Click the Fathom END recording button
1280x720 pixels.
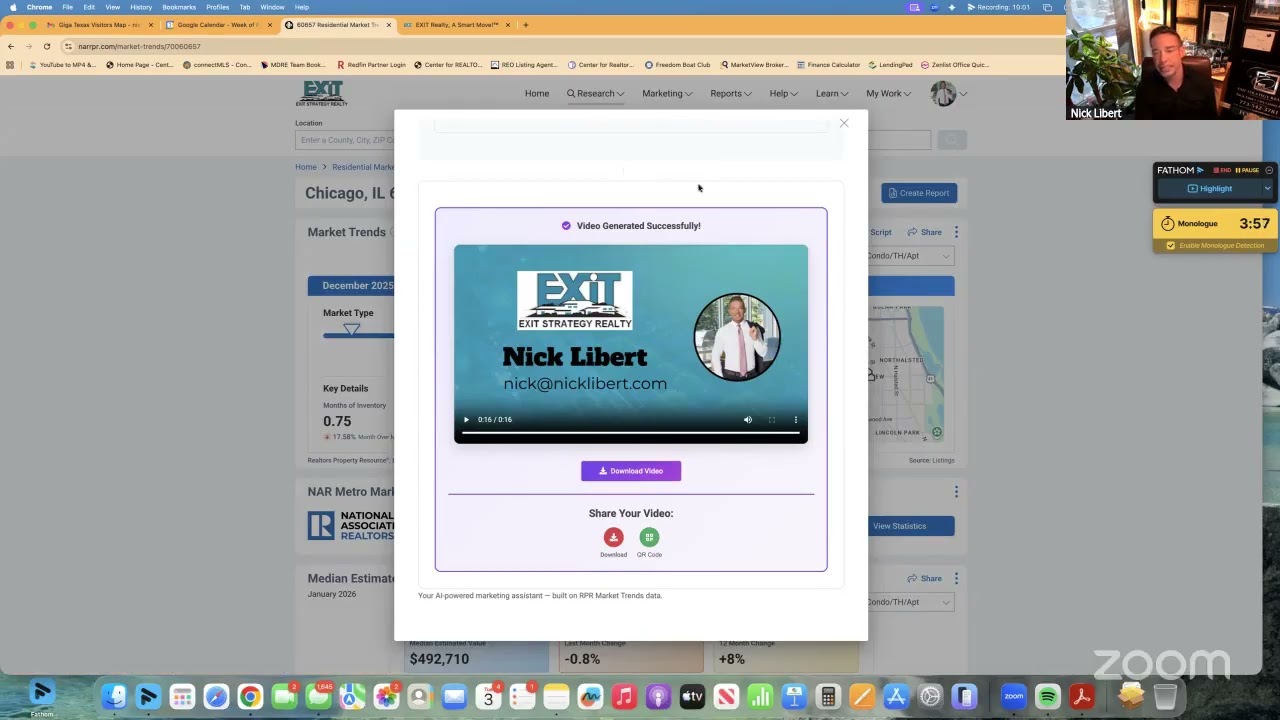(x=1223, y=170)
